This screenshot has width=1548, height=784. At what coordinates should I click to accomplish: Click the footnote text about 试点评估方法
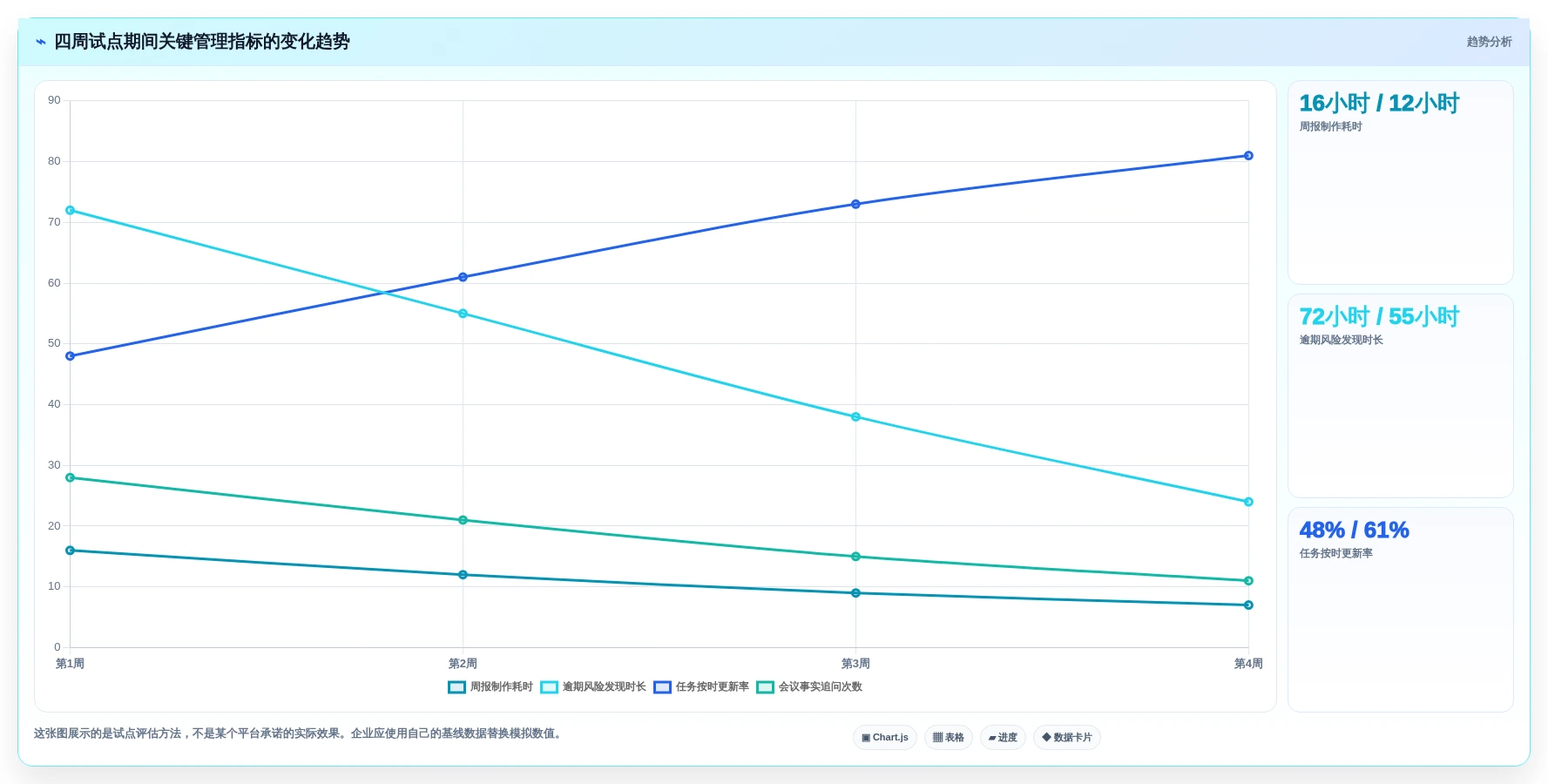(300, 733)
